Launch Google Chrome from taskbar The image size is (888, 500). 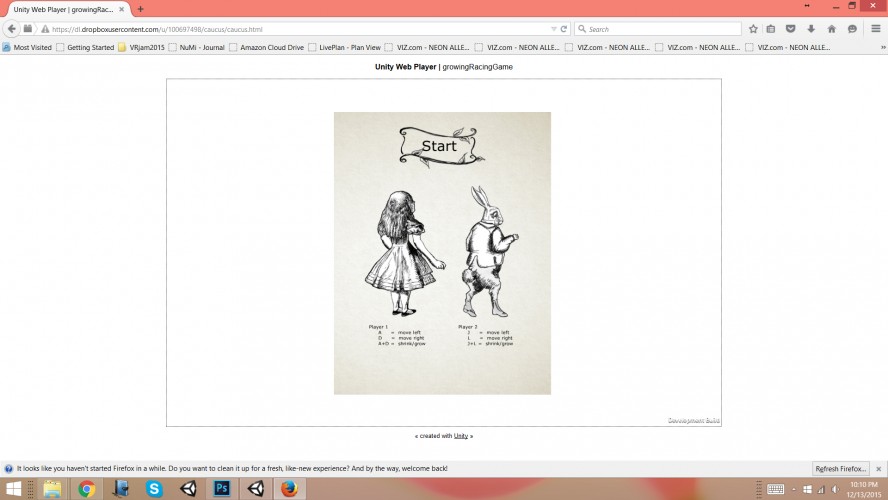coord(87,489)
